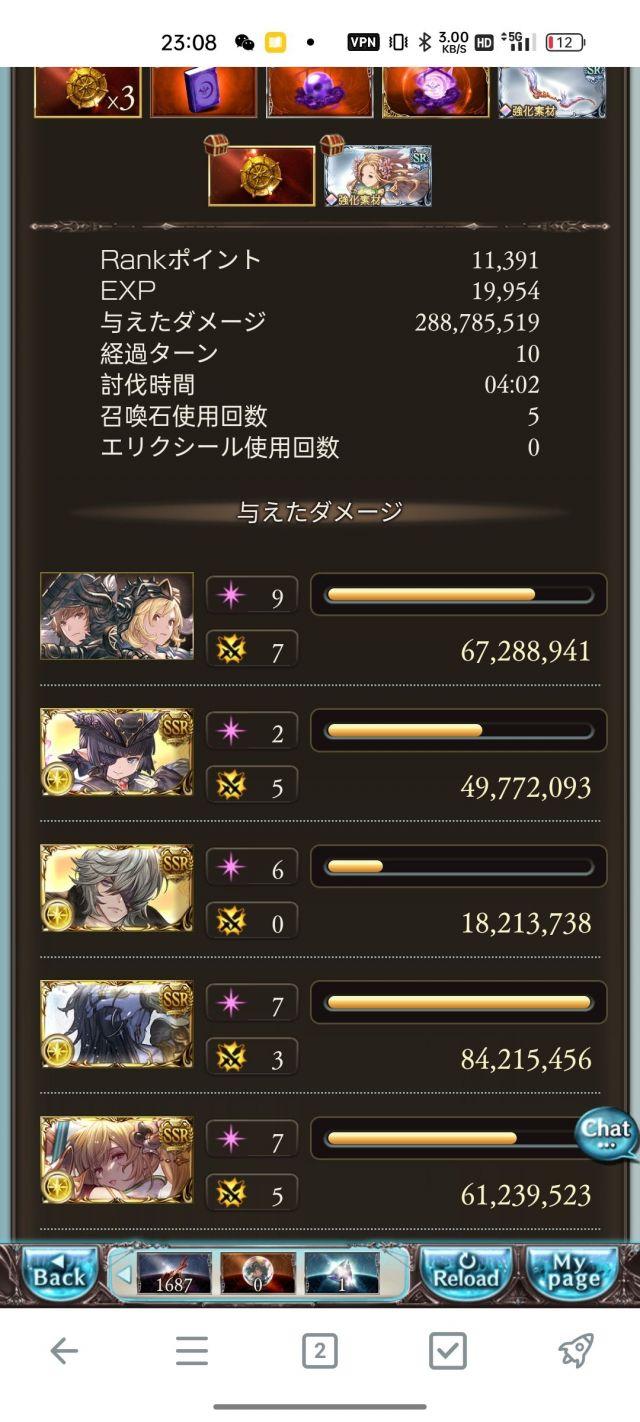
Task: Tap main character portrait with 67,288,941 damage
Action: click(x=117, y=616)
